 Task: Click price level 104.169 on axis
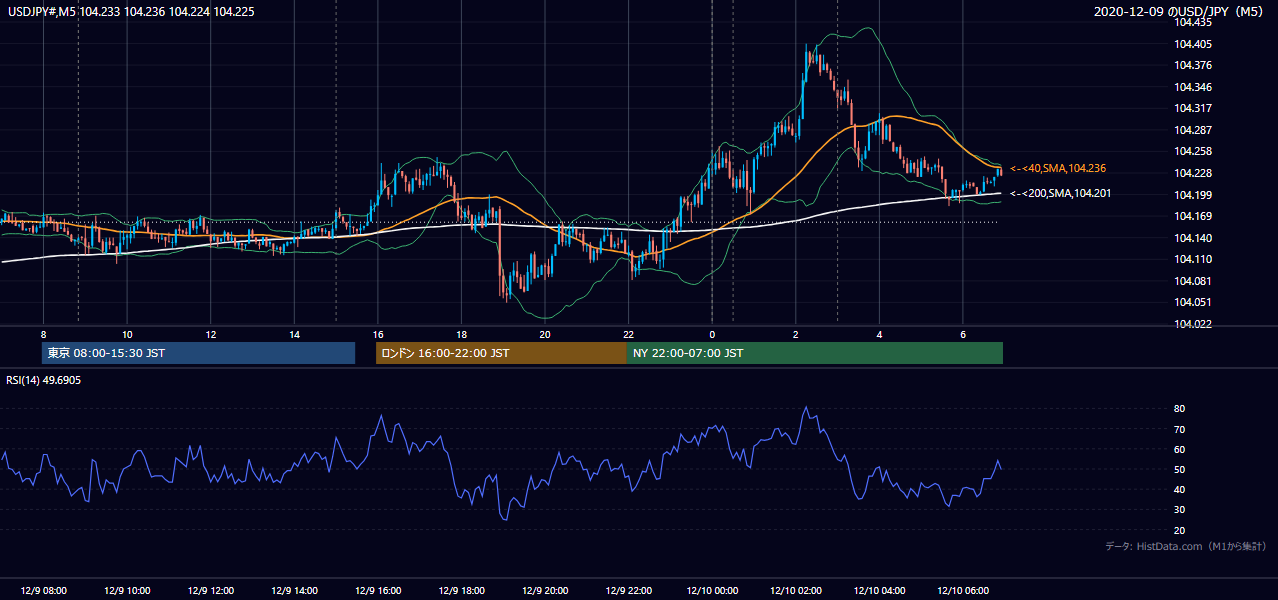pos(1194,216)
